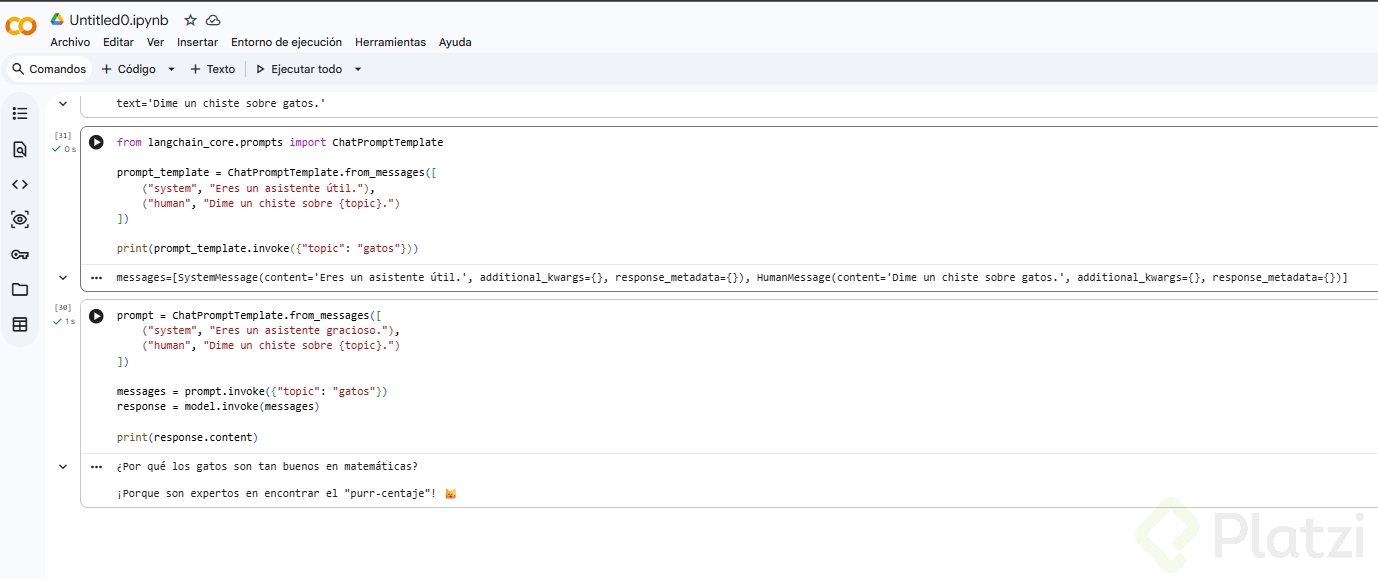Screen dimensions: 1378x579
Task: Open the data table sidebar icon
Action: 20,324
